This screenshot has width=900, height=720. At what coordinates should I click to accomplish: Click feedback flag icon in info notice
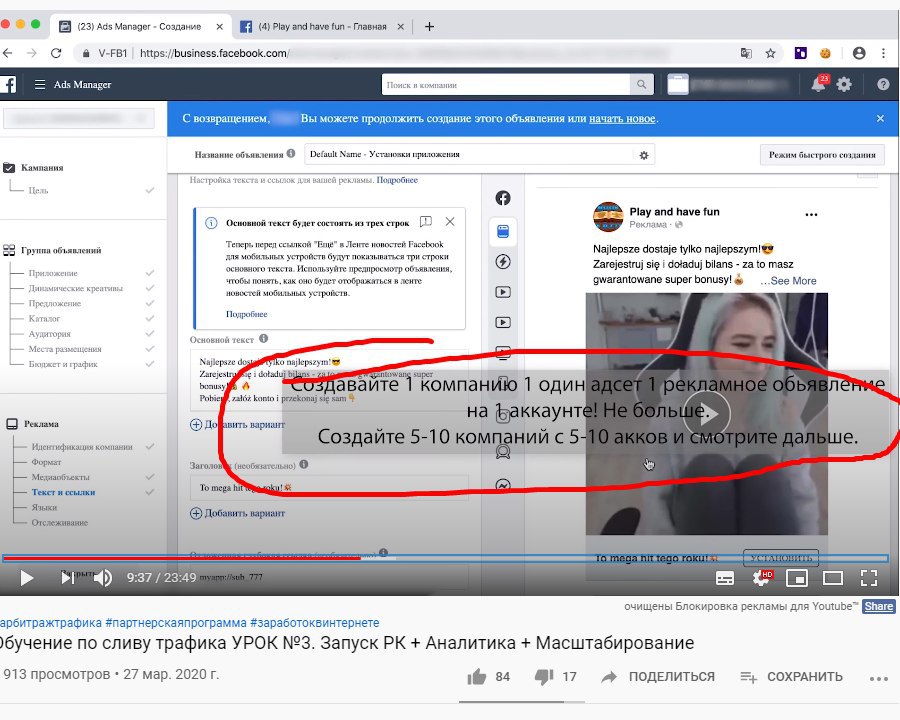pos(426,222)
